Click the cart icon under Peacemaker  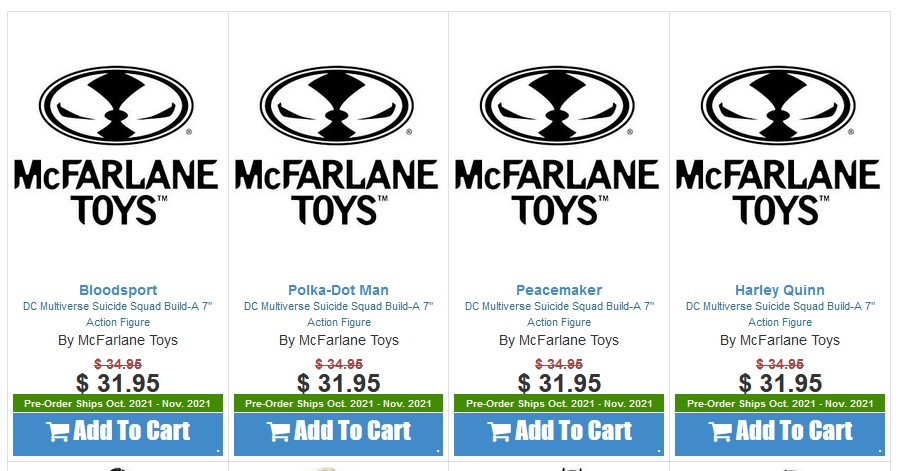coord(499,432)
